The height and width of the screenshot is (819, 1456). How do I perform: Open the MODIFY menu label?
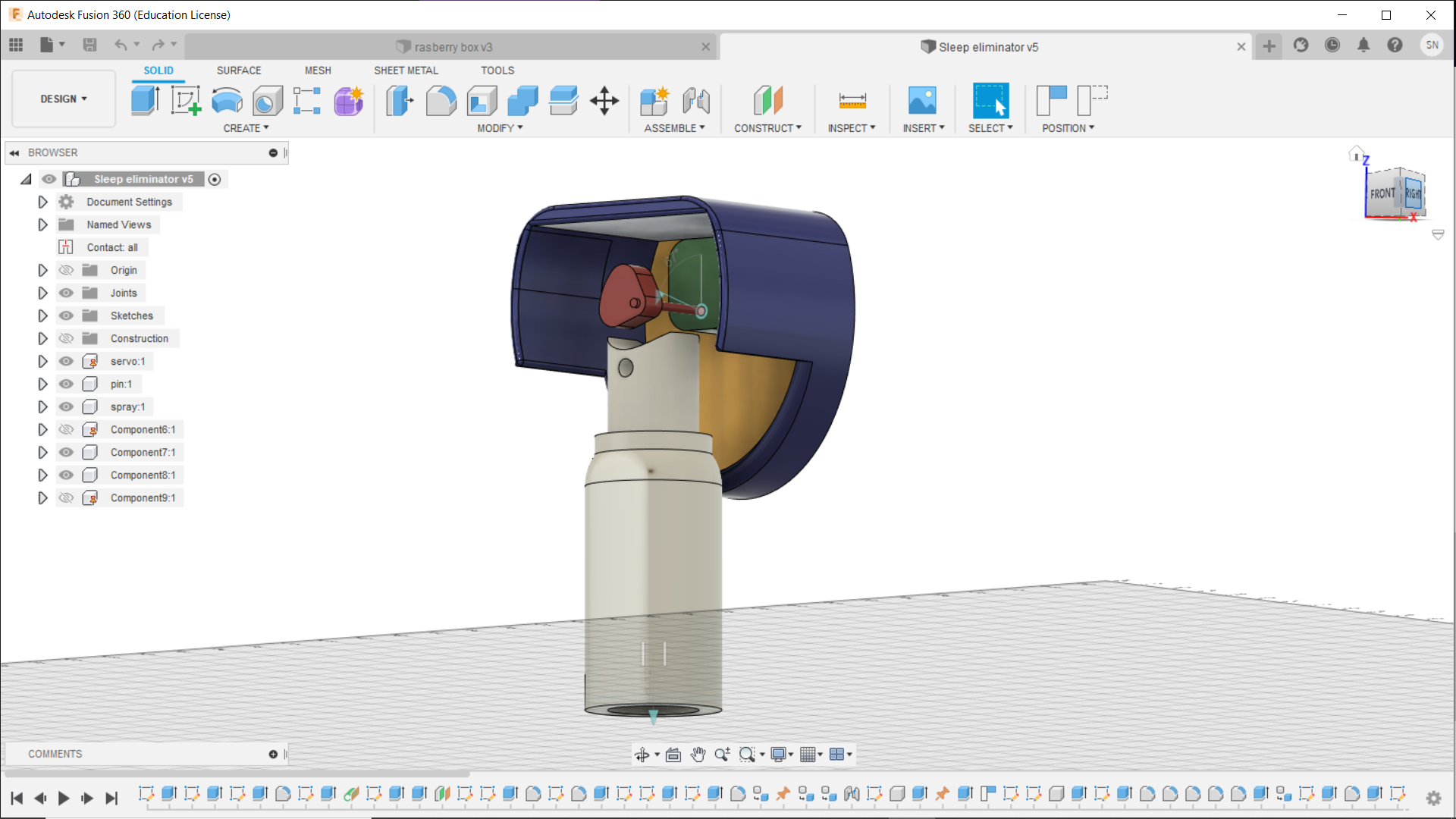tap(500, 128)
